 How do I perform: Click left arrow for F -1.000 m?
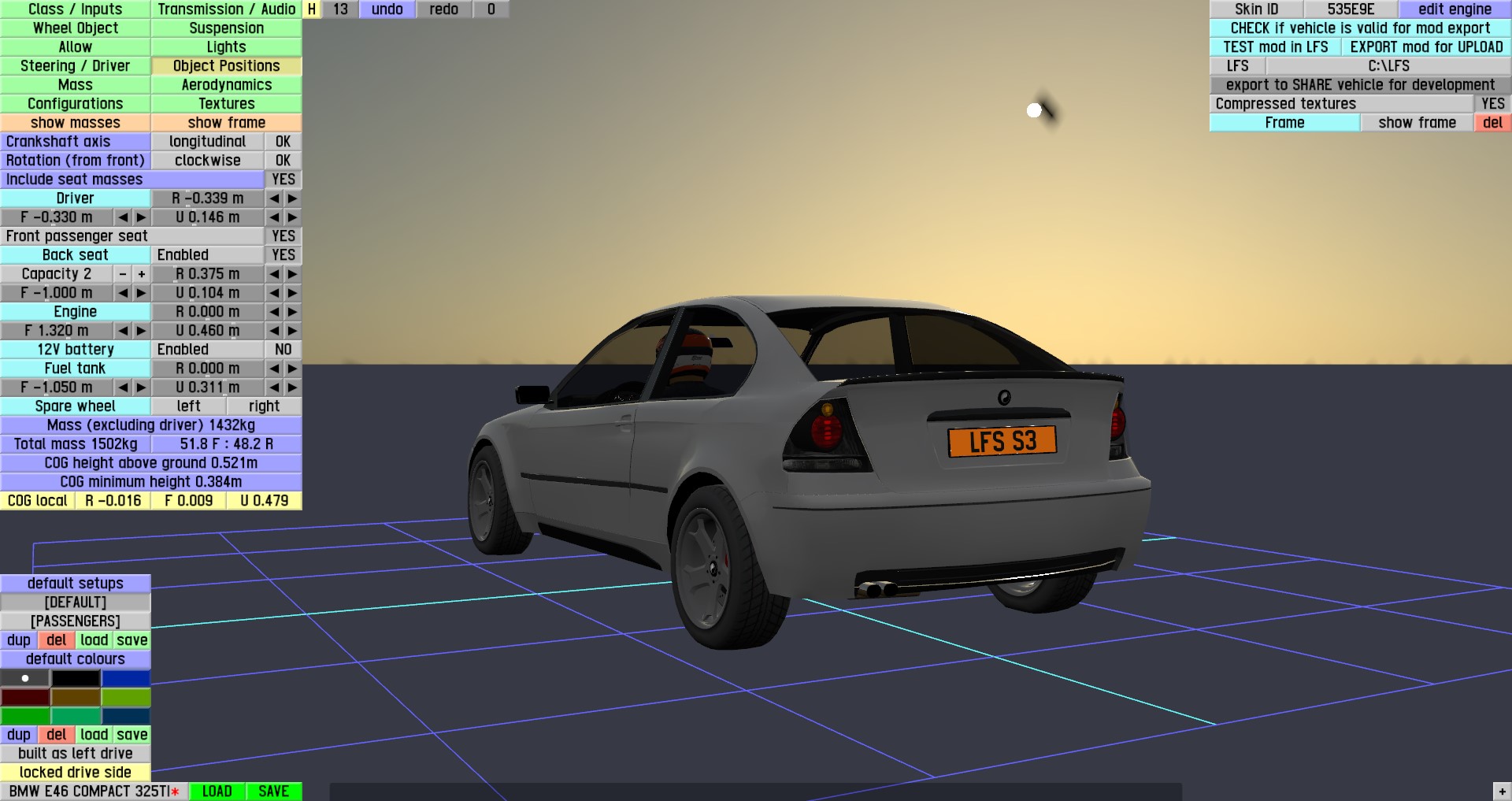[x=123, y=293]
